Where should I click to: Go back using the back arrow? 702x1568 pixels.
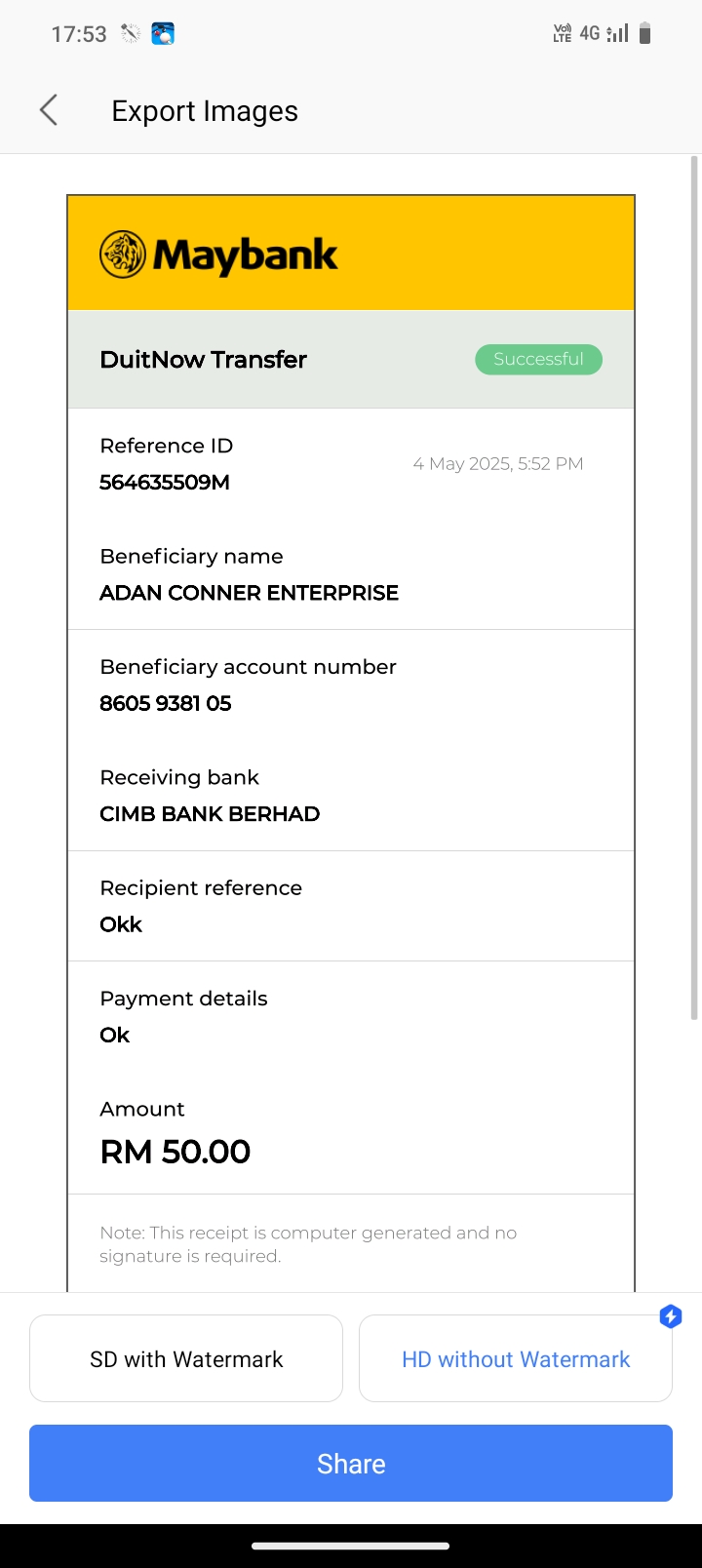[x=49, y=111]
